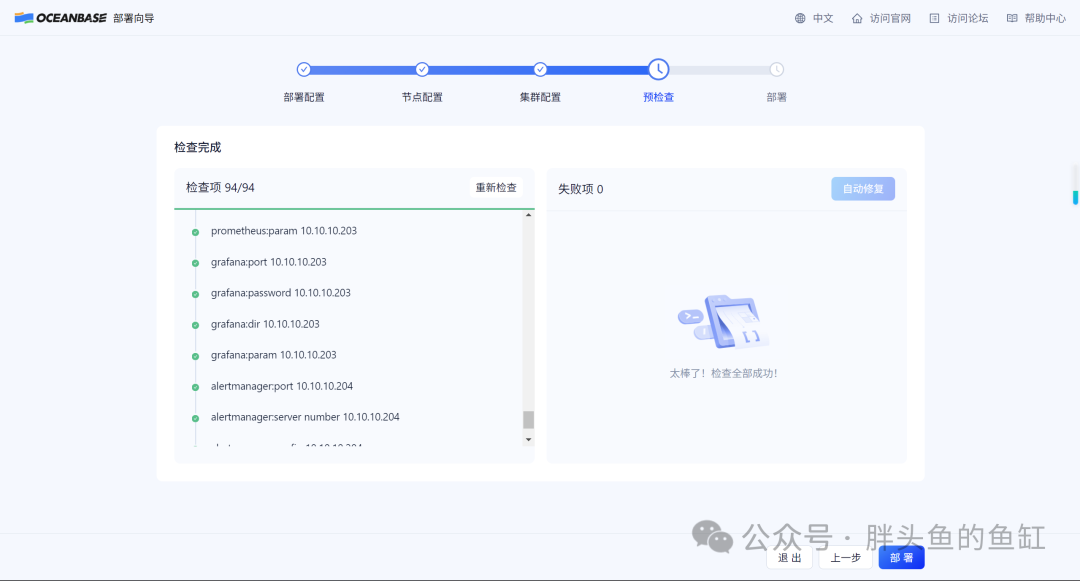Screen dimensions: 1080x581
Task: Click the green dot beside grafana:password
Action: point(196,294)
